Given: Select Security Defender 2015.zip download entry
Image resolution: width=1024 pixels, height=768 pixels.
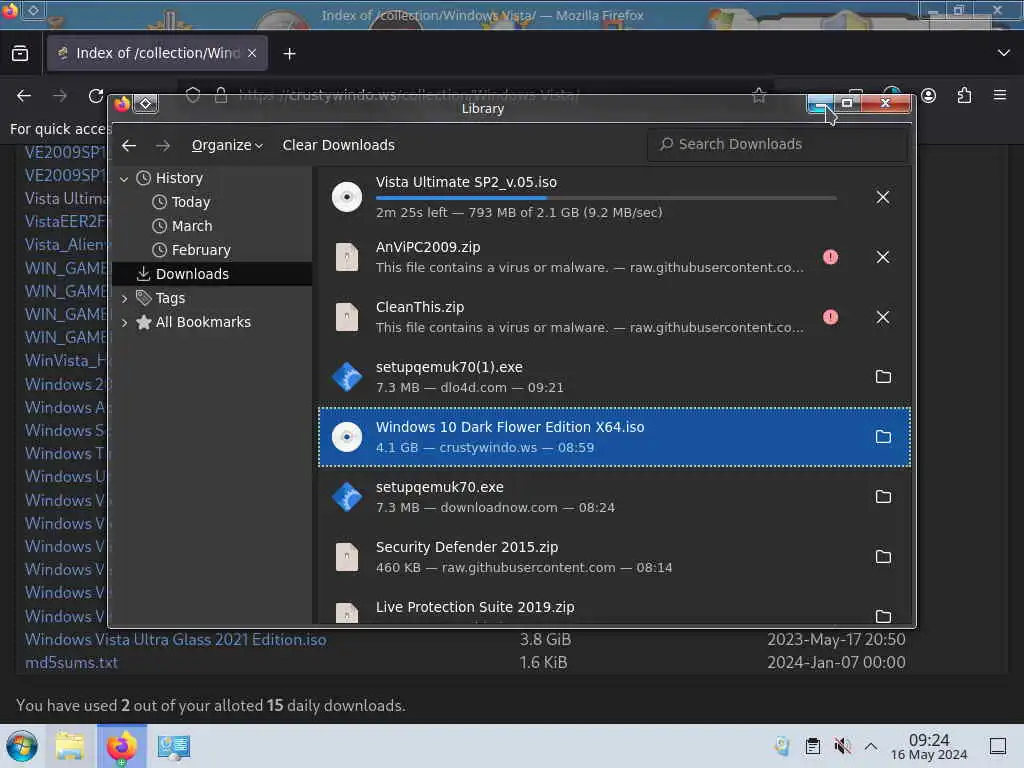Looking at the screenshot, I should click(614, 557).
